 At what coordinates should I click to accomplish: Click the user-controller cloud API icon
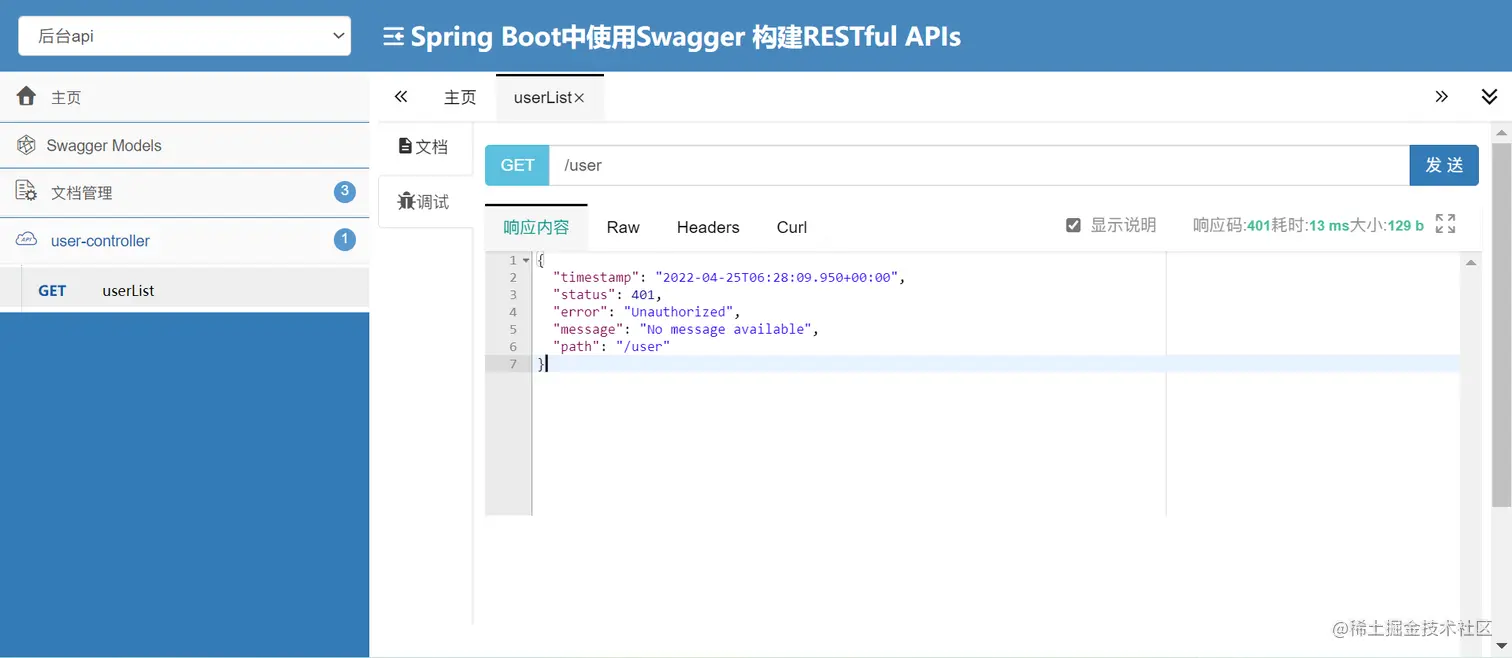[x=27, y=240]
